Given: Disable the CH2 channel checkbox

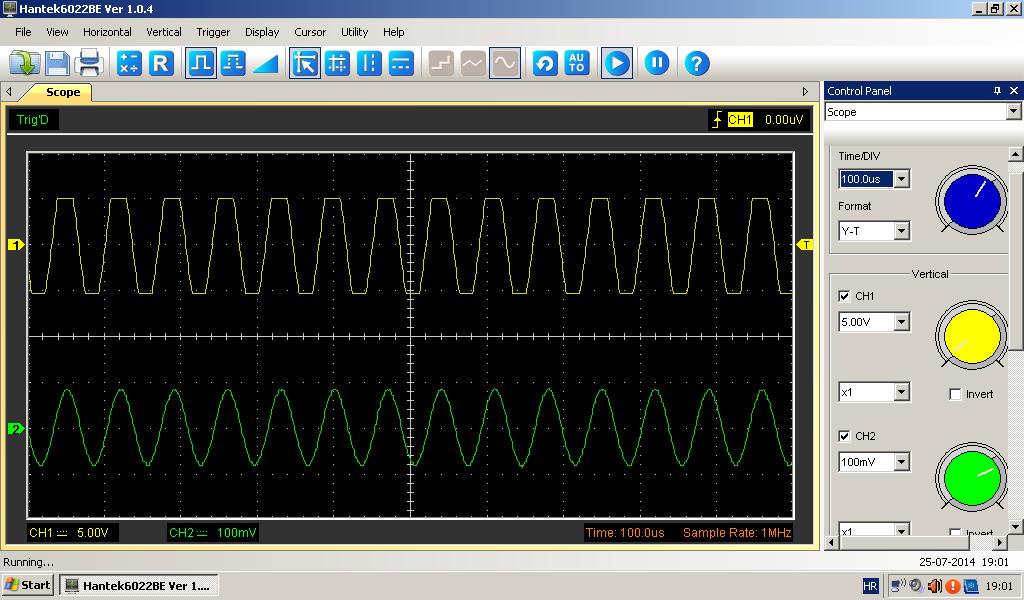Looking at the screenshot, I should [844, 436].
